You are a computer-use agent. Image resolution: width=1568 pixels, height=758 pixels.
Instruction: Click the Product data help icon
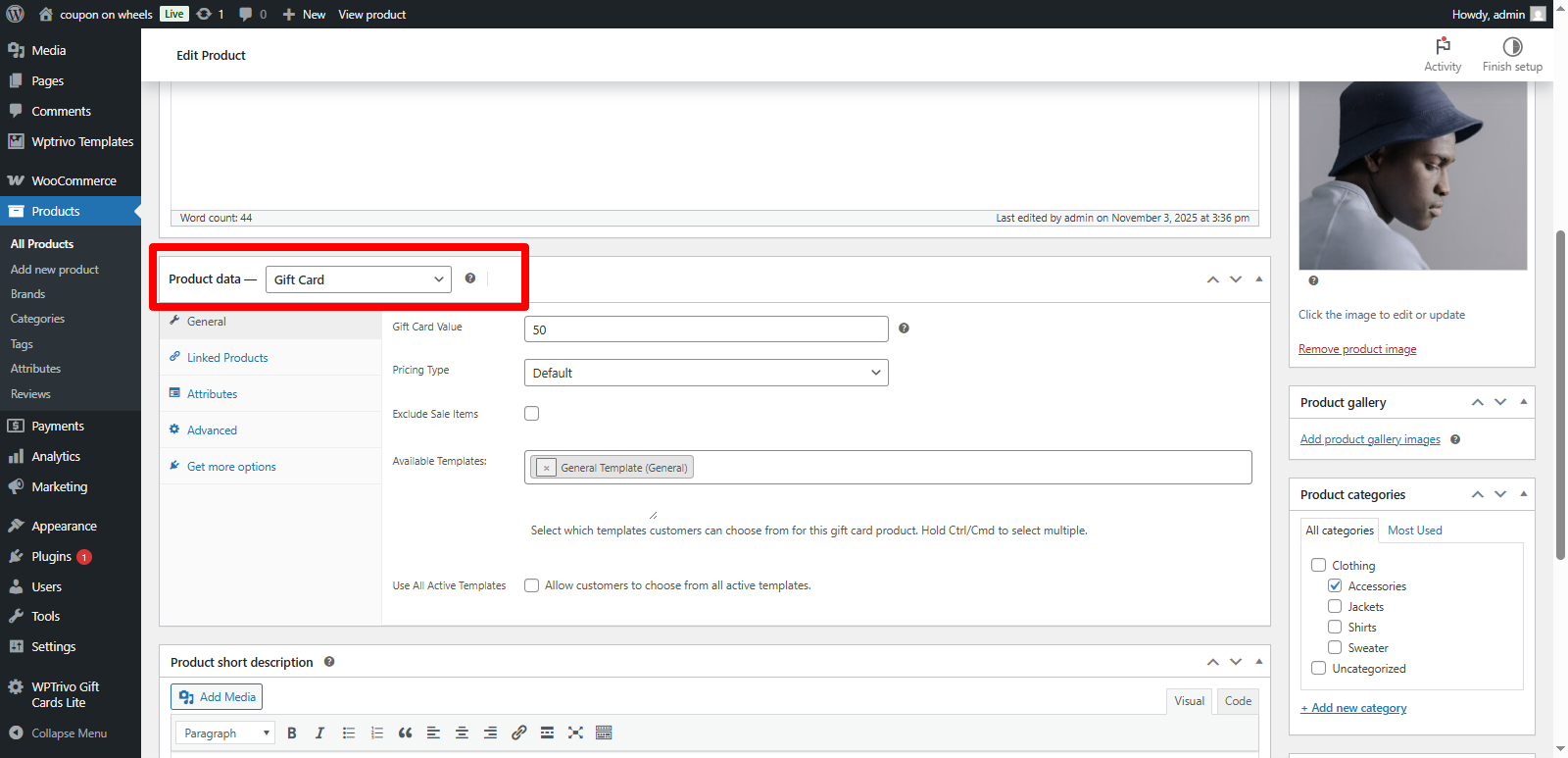[470, 278]
